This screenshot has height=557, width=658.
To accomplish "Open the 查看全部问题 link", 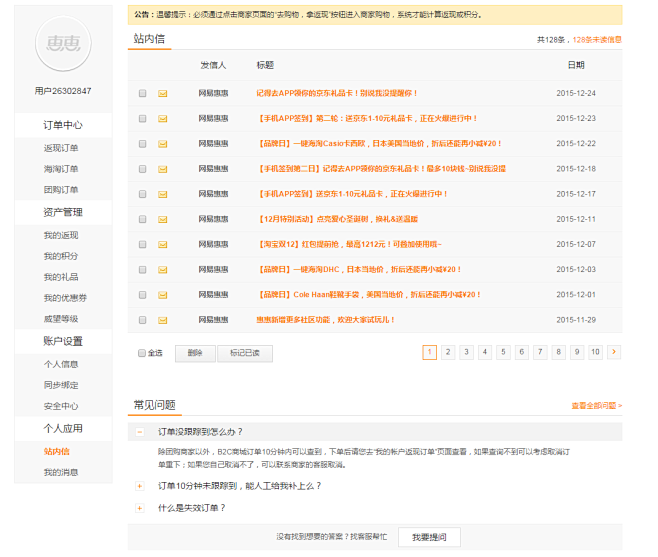I will pos(596,406).
